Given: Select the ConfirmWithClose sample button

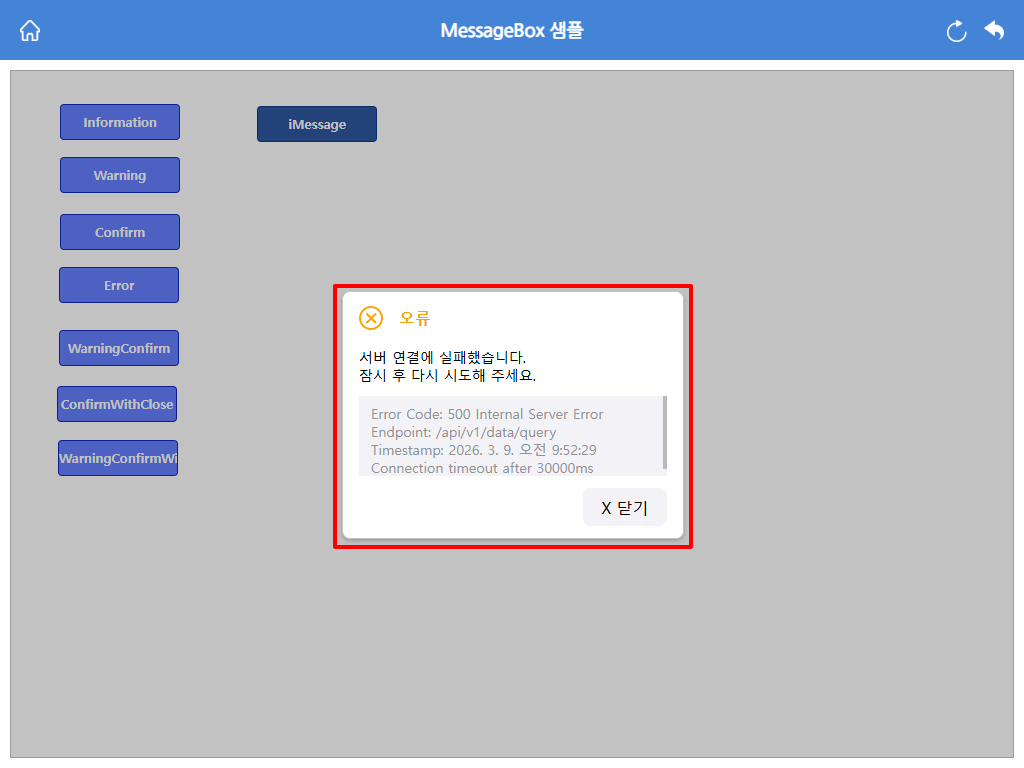Looking at the screenshot, I should 117,404.
